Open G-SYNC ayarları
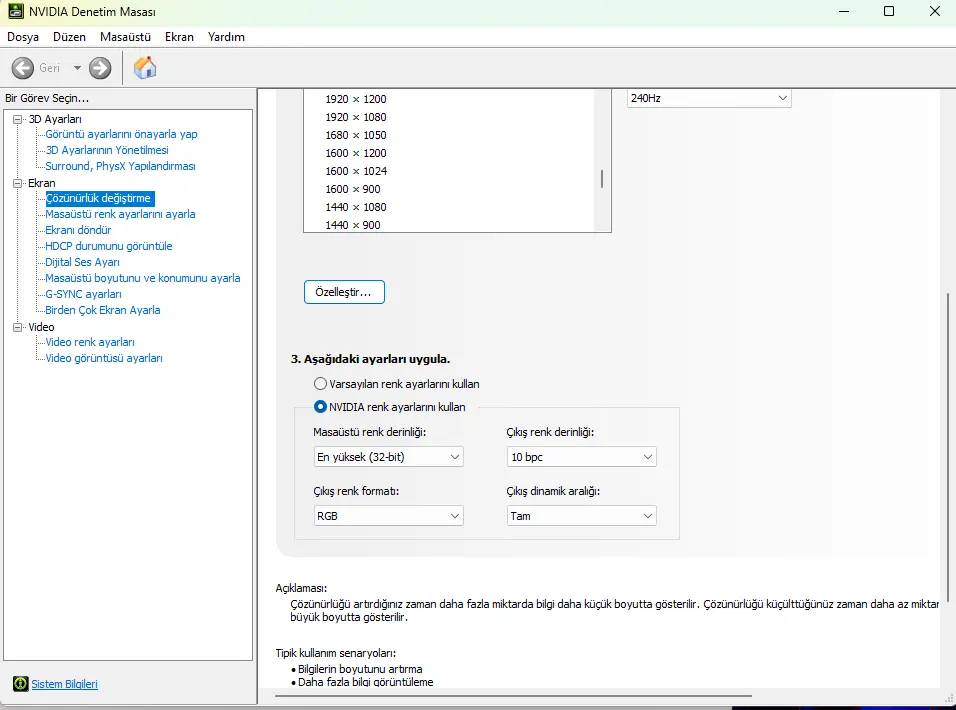The image size is (956, 710). pos(83,294)
